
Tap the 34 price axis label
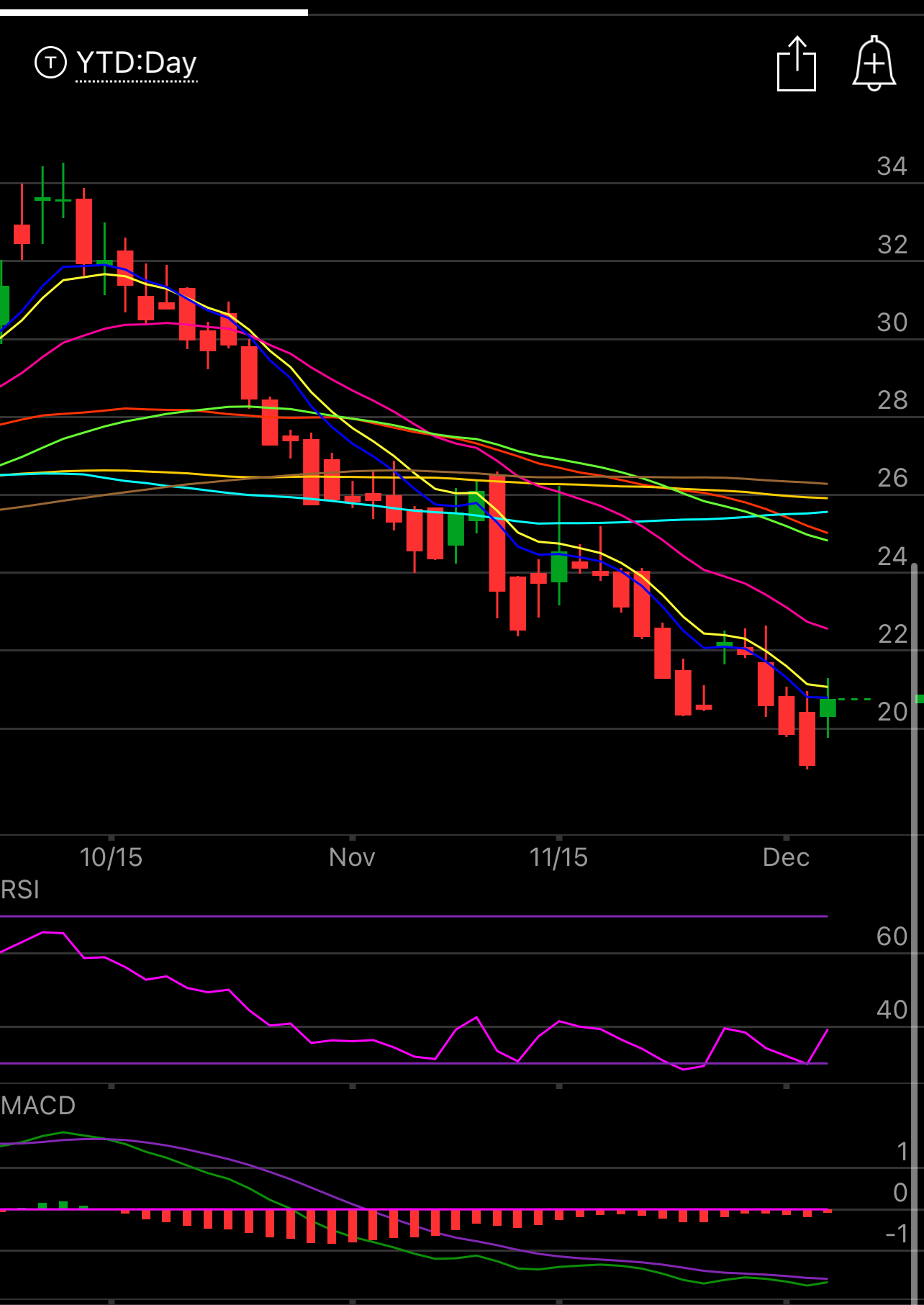892,166
